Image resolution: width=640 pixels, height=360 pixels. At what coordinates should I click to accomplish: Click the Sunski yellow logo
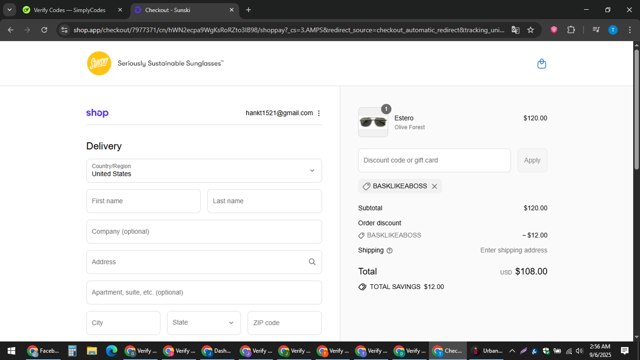99,63
